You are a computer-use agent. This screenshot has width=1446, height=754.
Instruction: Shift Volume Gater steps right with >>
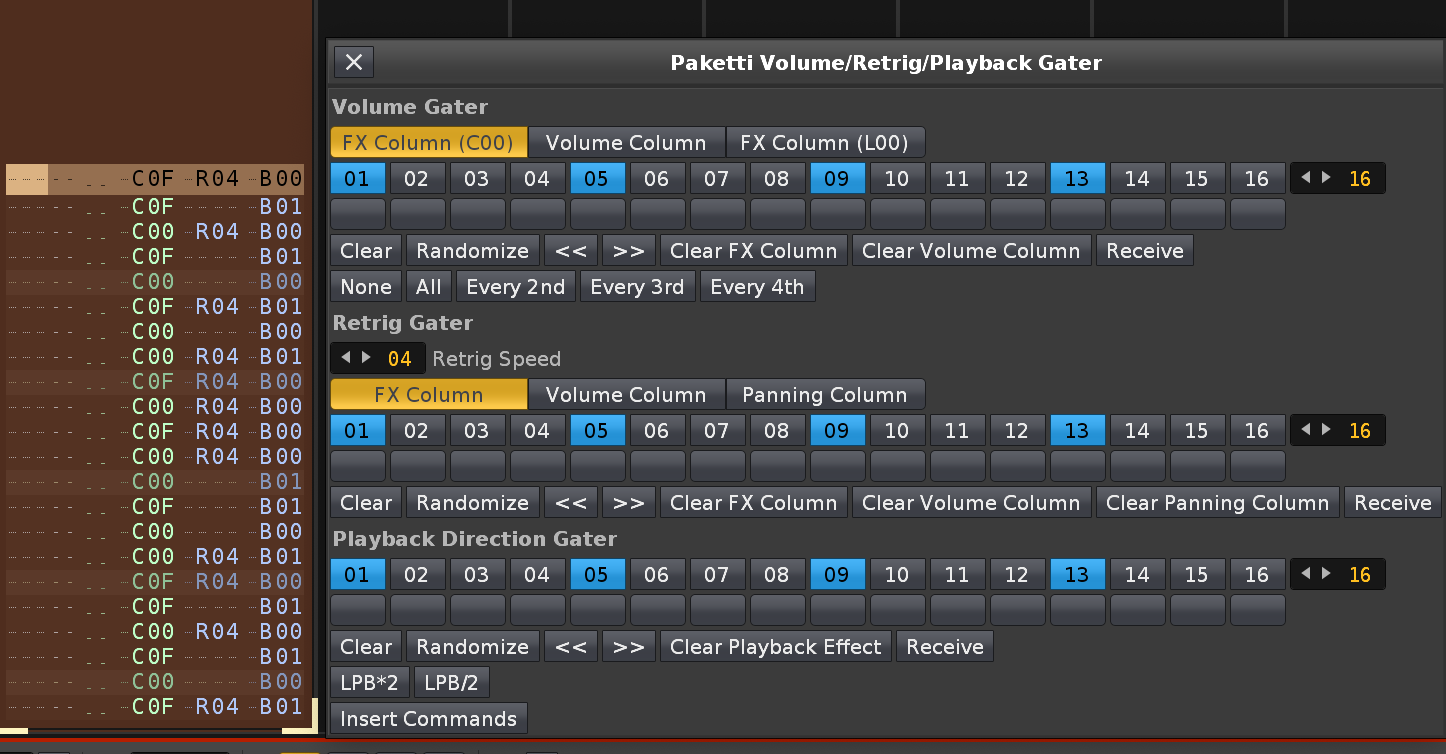pos(629,251)
